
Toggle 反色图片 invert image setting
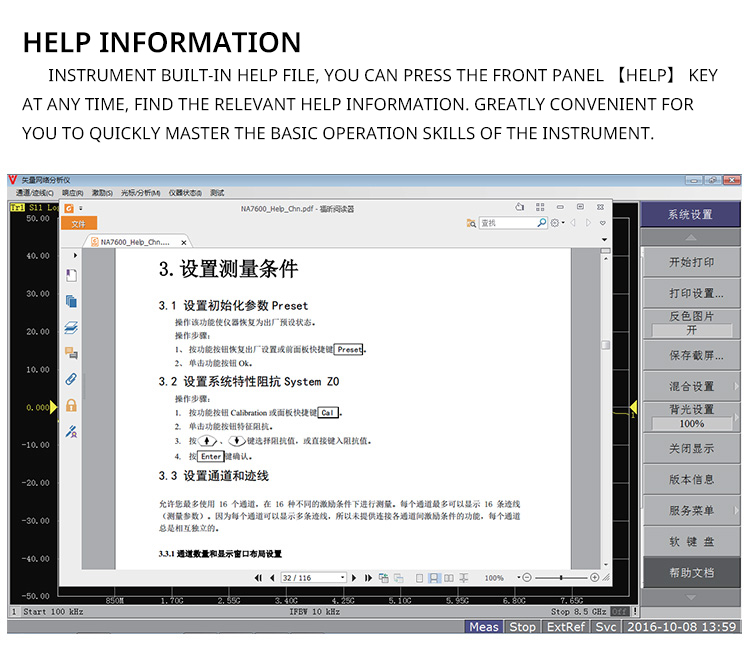(691, 323)
